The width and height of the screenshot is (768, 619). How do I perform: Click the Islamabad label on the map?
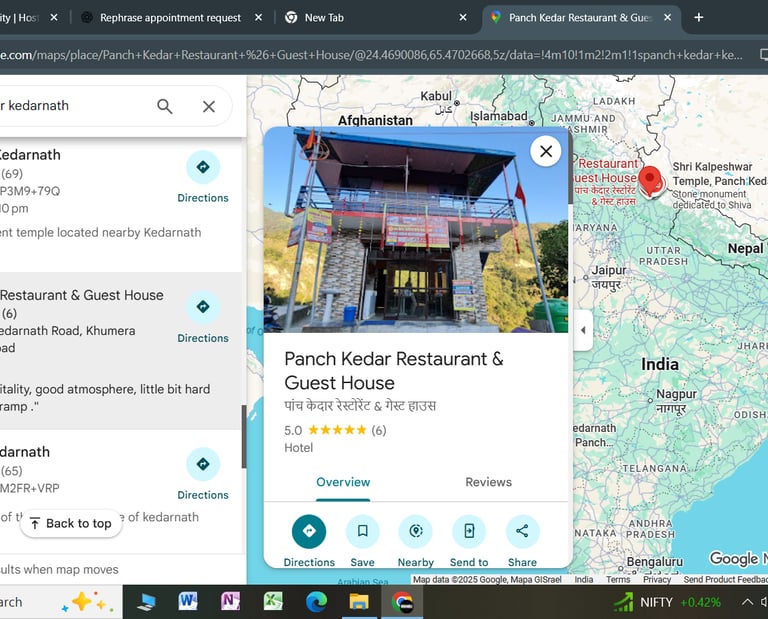click(x=499, y=116)
